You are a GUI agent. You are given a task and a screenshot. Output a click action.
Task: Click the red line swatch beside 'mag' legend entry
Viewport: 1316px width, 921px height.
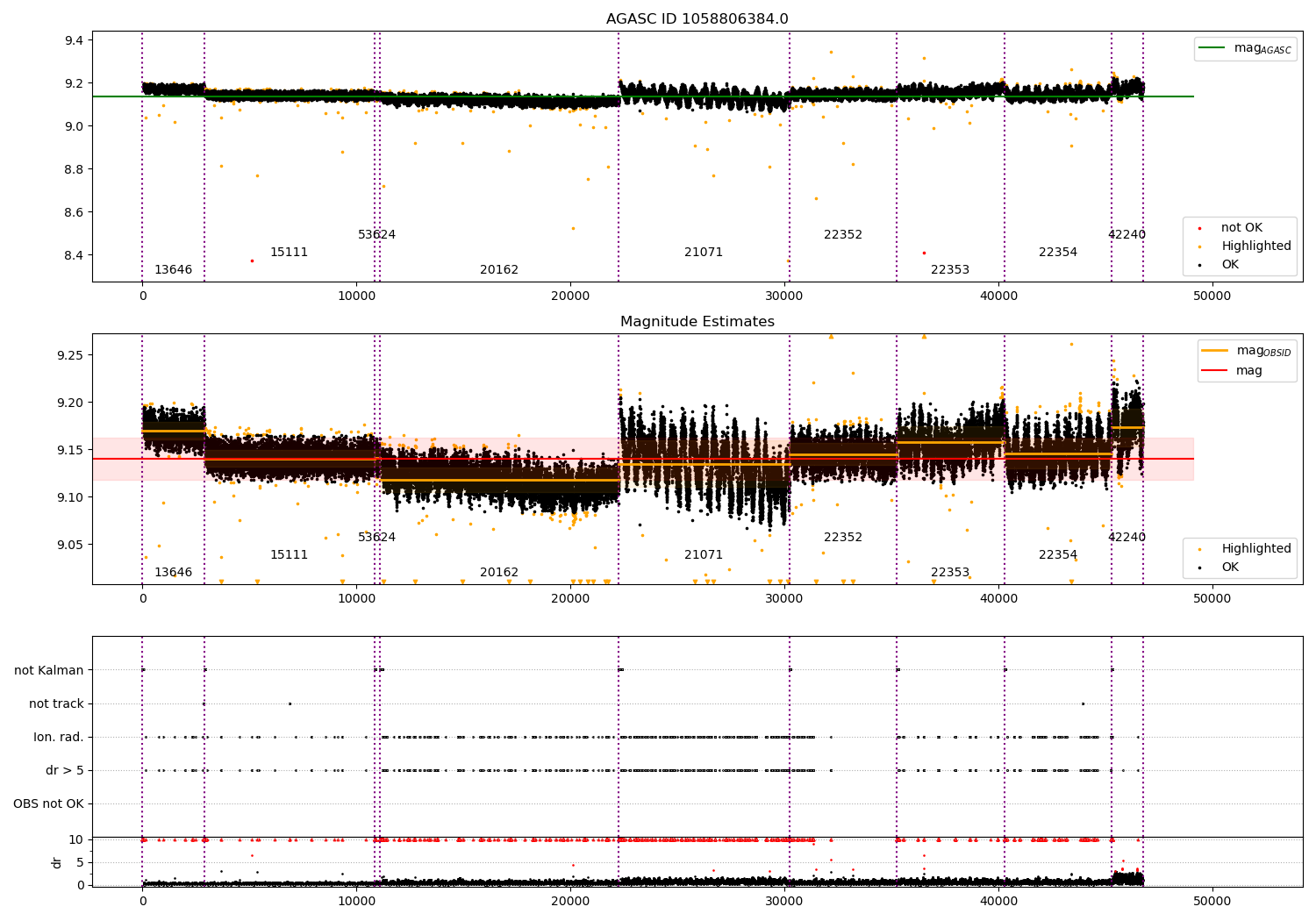tap(1214, 370)
